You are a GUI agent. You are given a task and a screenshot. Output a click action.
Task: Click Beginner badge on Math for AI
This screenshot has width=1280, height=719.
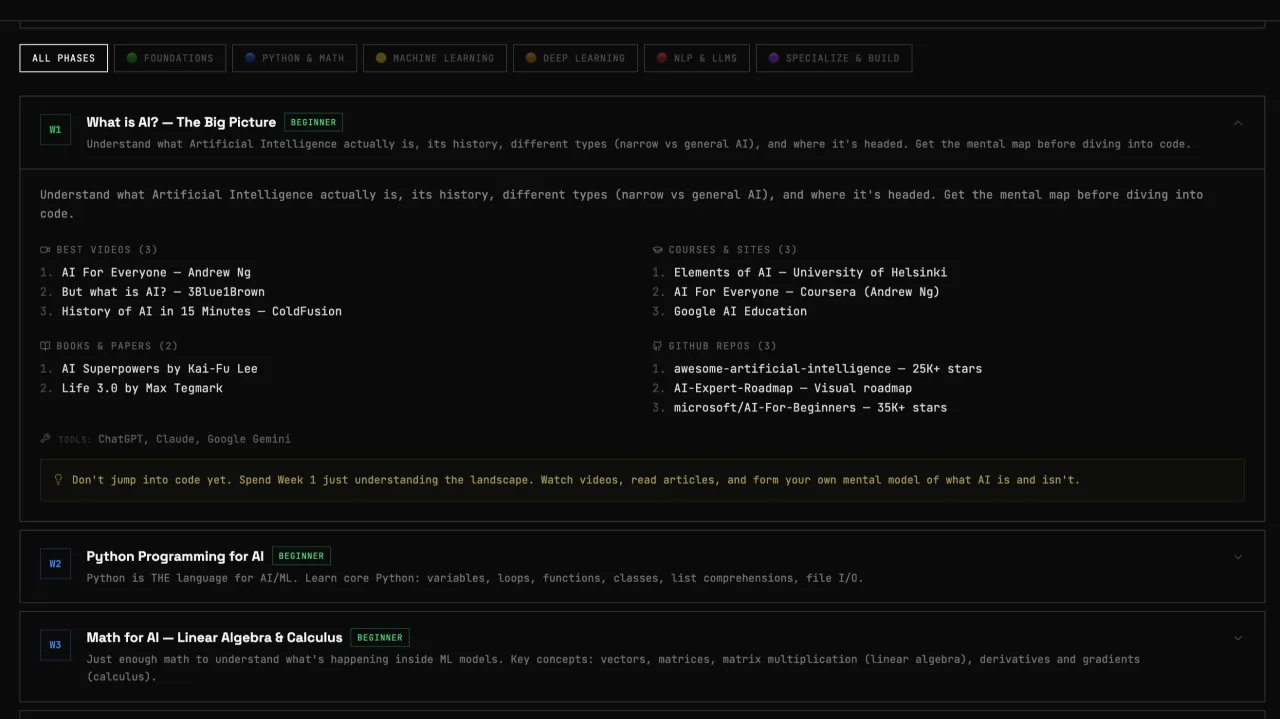(x=380, y=637)
